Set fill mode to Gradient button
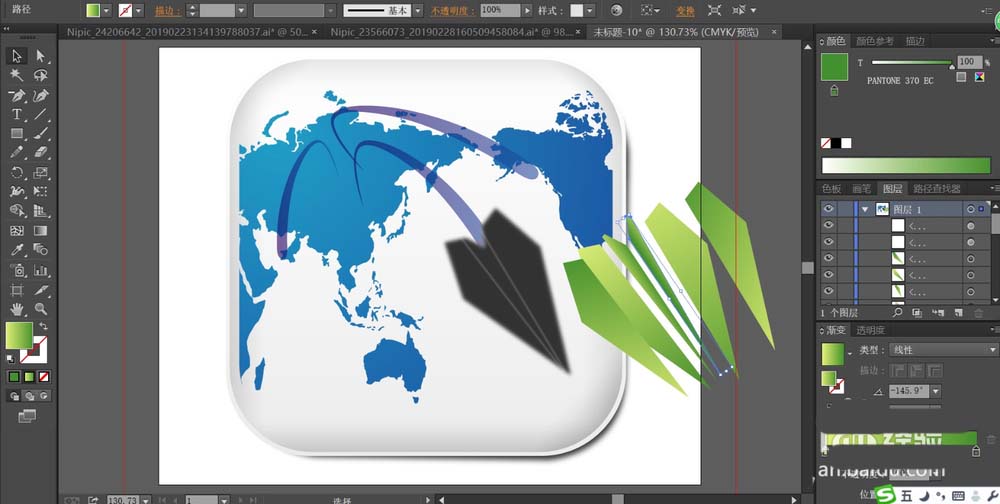 (29, 377)
